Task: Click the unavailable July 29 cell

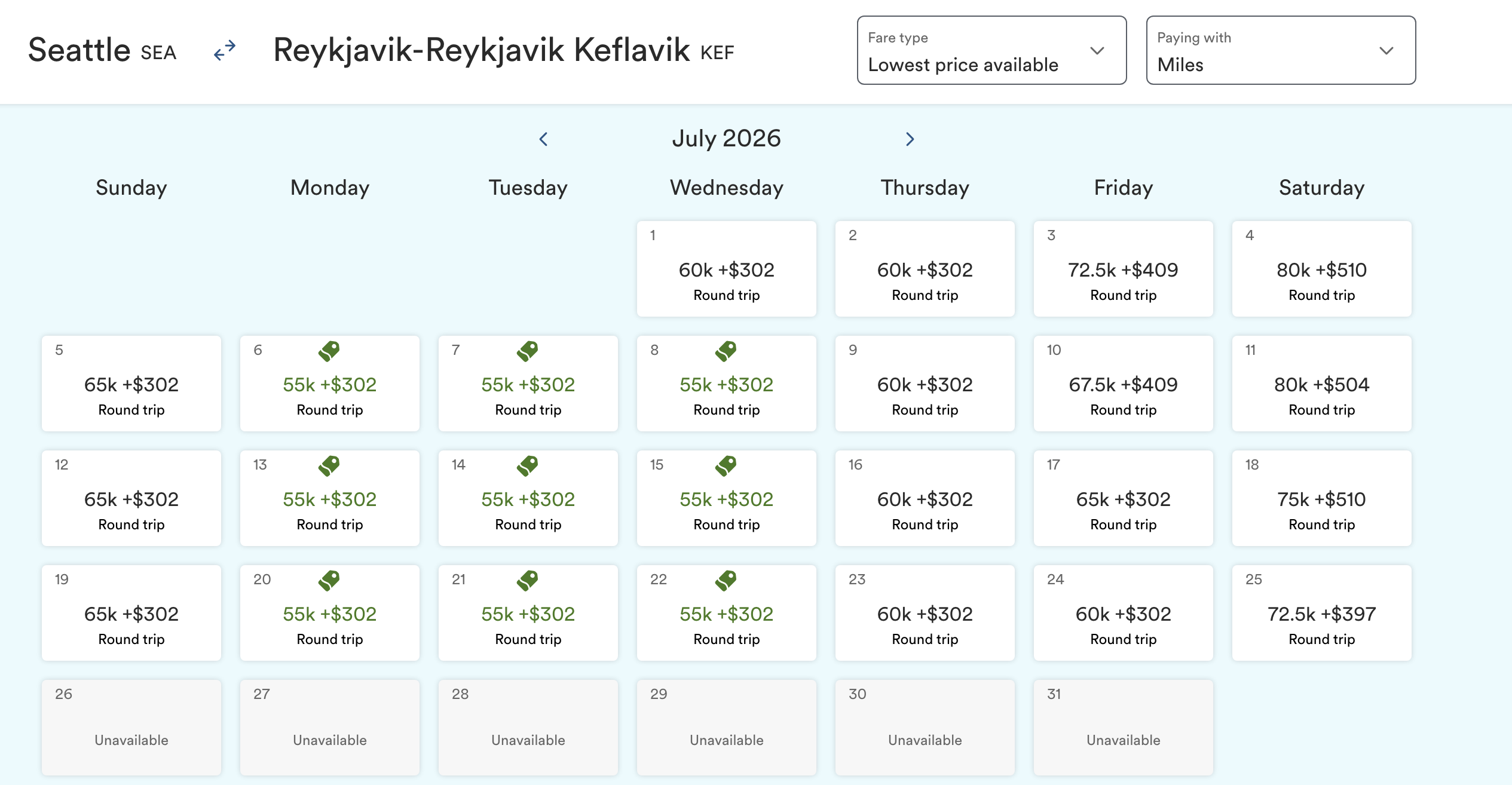Action: tap(727, 728)
